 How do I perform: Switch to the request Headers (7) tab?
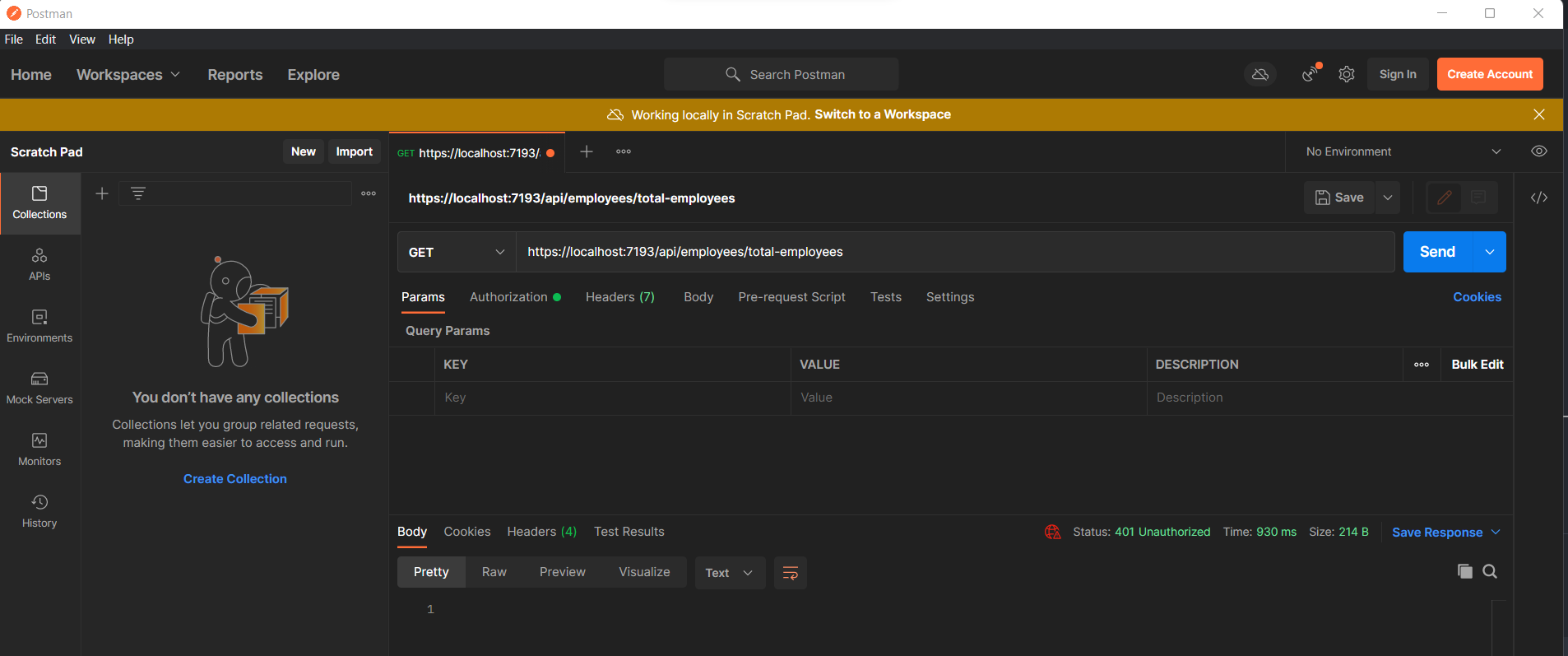pyautogui.click(x=620, y=297)
